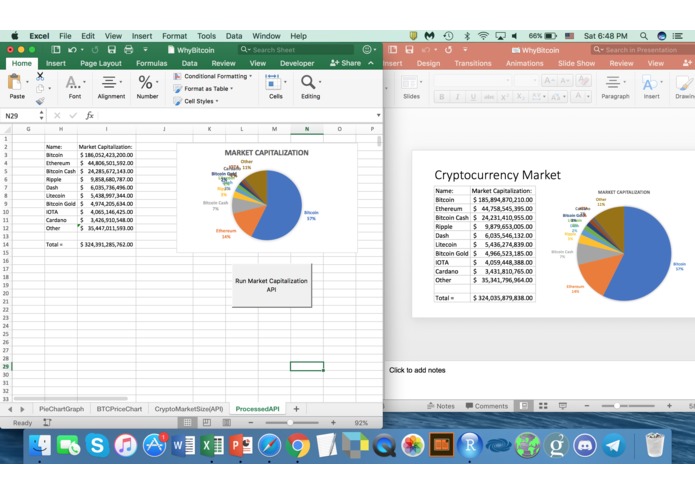Open Google Chrome from the Dock
The width and height of the screenshot is (695, 494).
point(298,445)
